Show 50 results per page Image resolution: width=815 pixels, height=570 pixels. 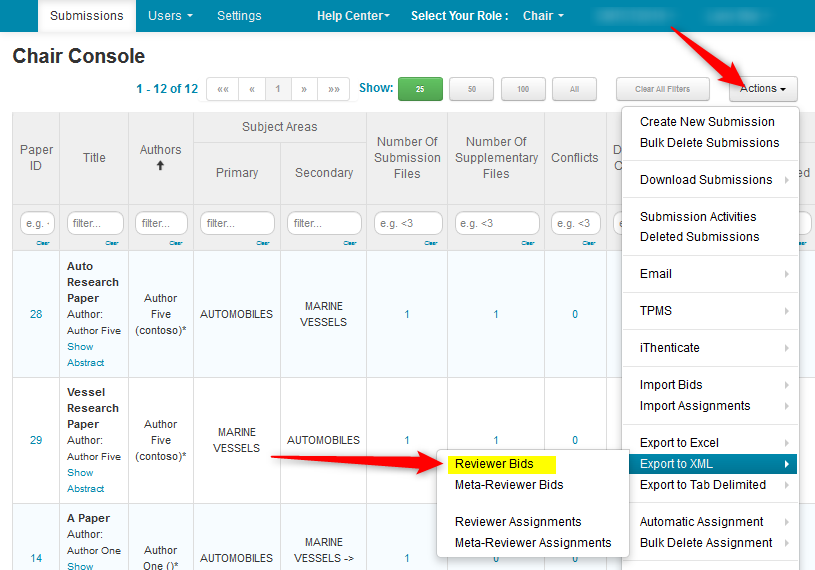pyautogui.click(x=472, y=89)
